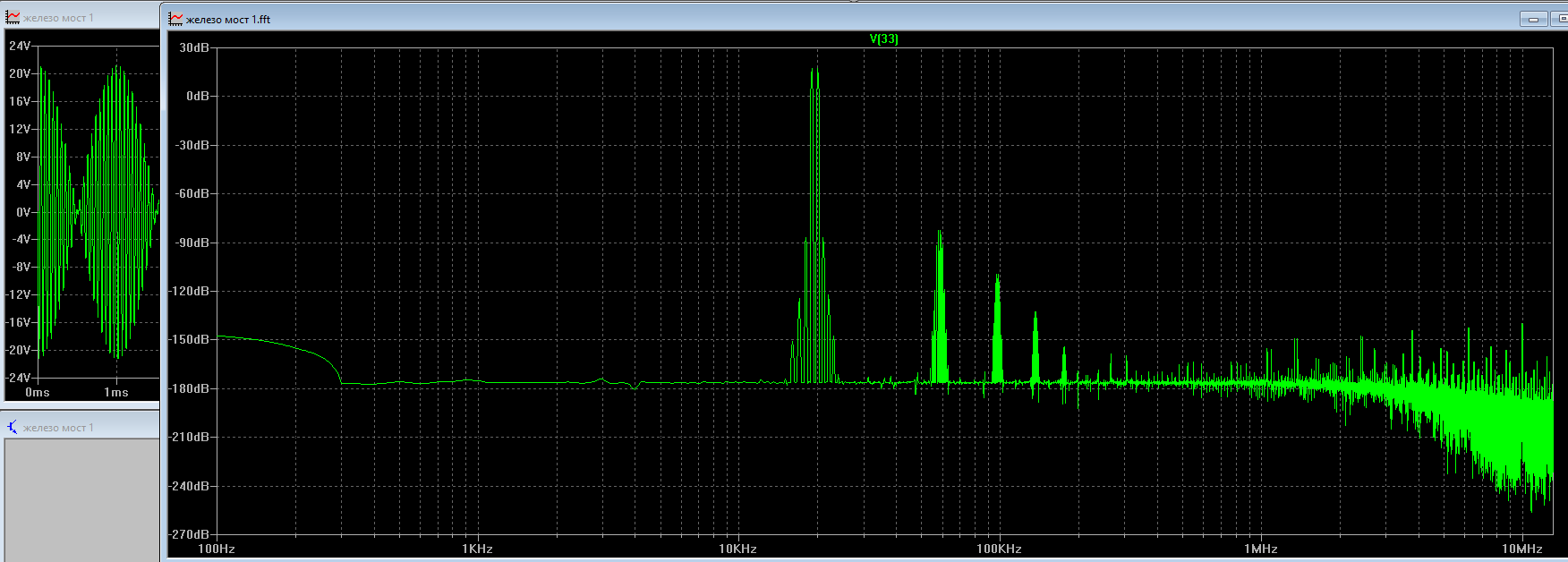
Task: Click the 10KHz frequency axis label
Action: point(737,549)
